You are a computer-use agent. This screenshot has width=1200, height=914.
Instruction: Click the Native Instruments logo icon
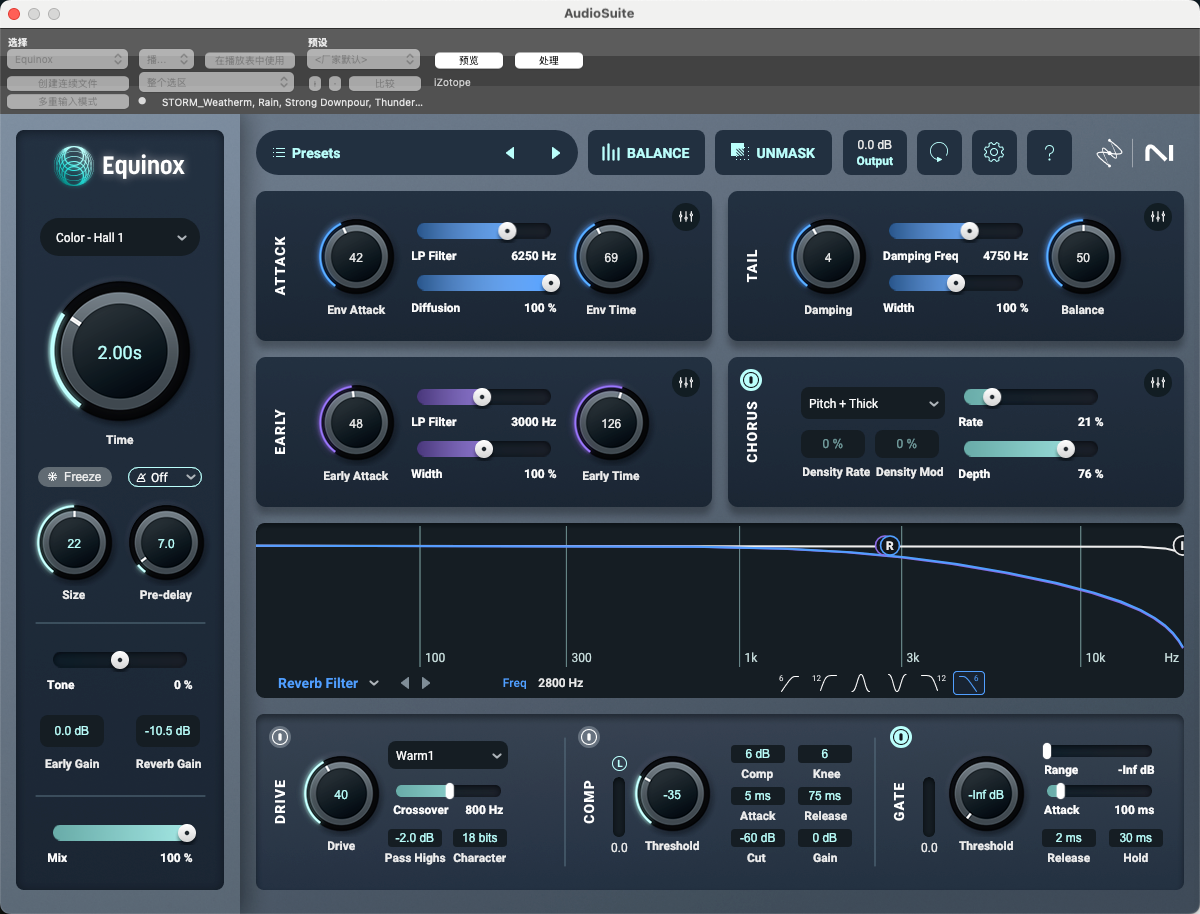coord(1159,153)
